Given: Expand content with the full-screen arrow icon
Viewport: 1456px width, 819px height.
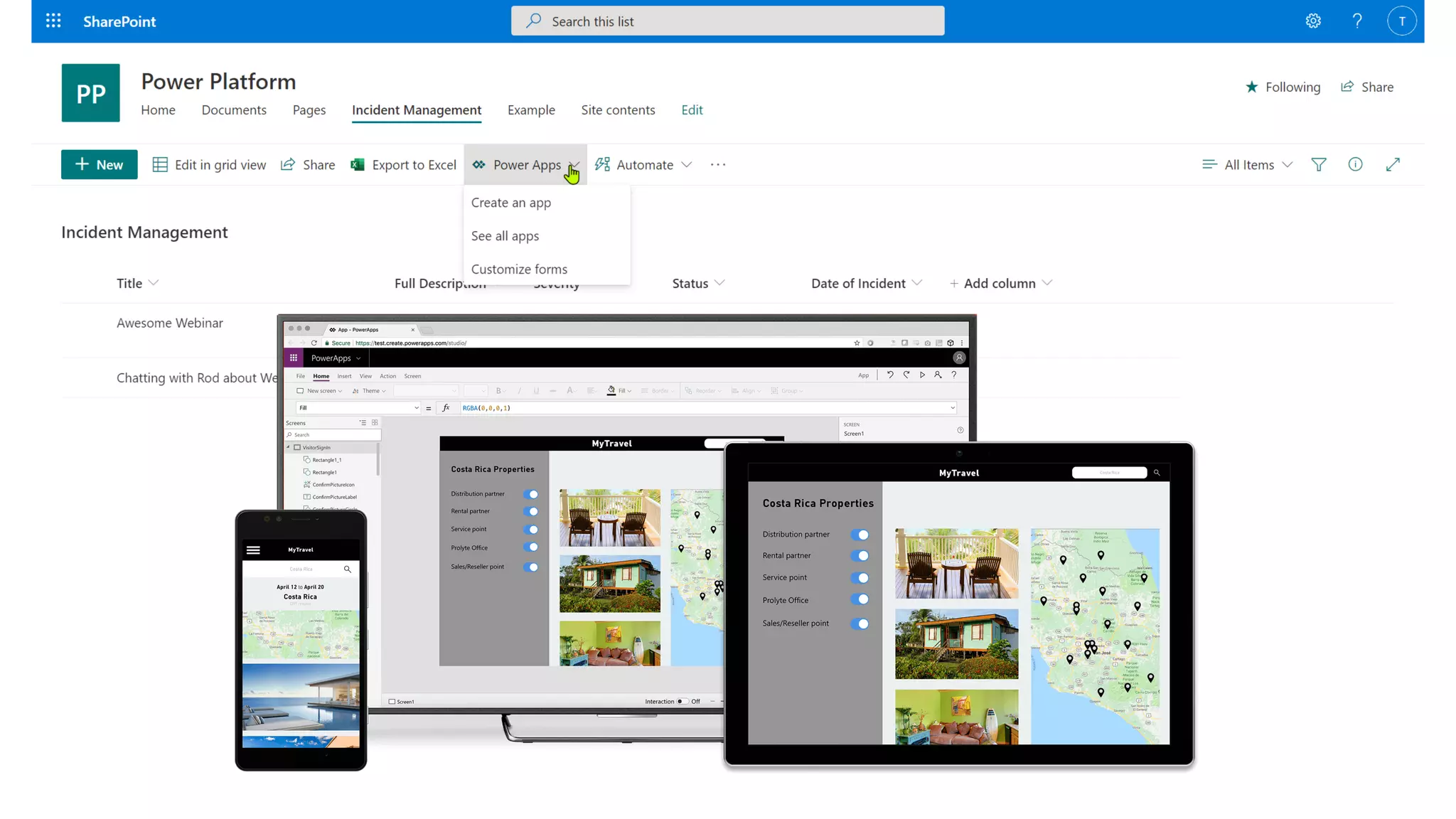Looking at the screenshot, I should 1393,165.
